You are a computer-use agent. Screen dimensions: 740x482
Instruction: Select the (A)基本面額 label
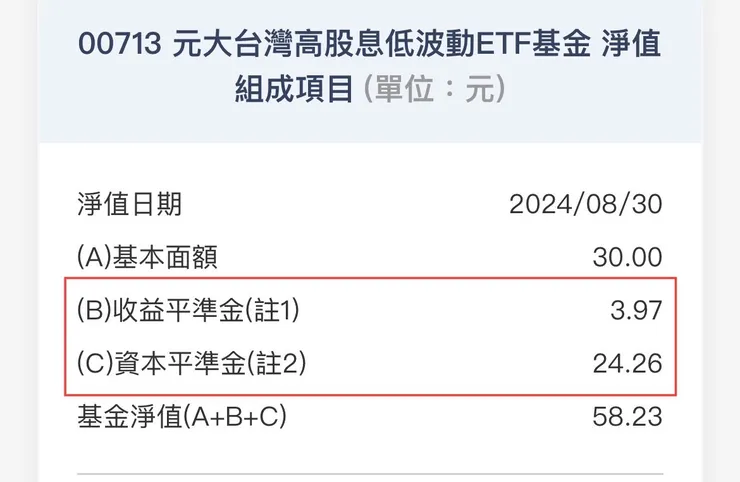tap(147, 257)
